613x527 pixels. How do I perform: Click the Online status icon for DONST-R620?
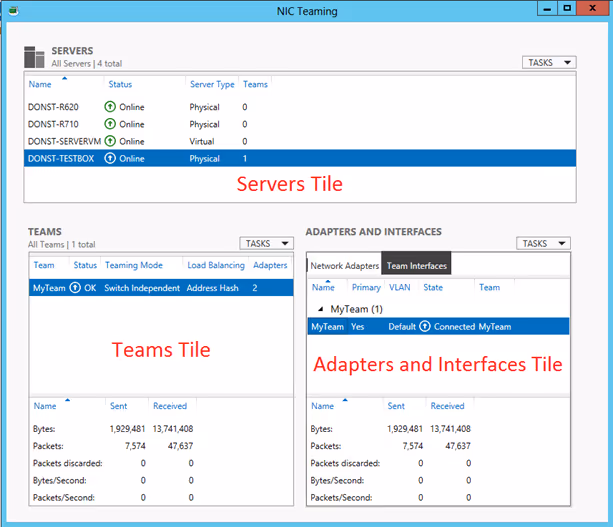(x=110, y=106)
